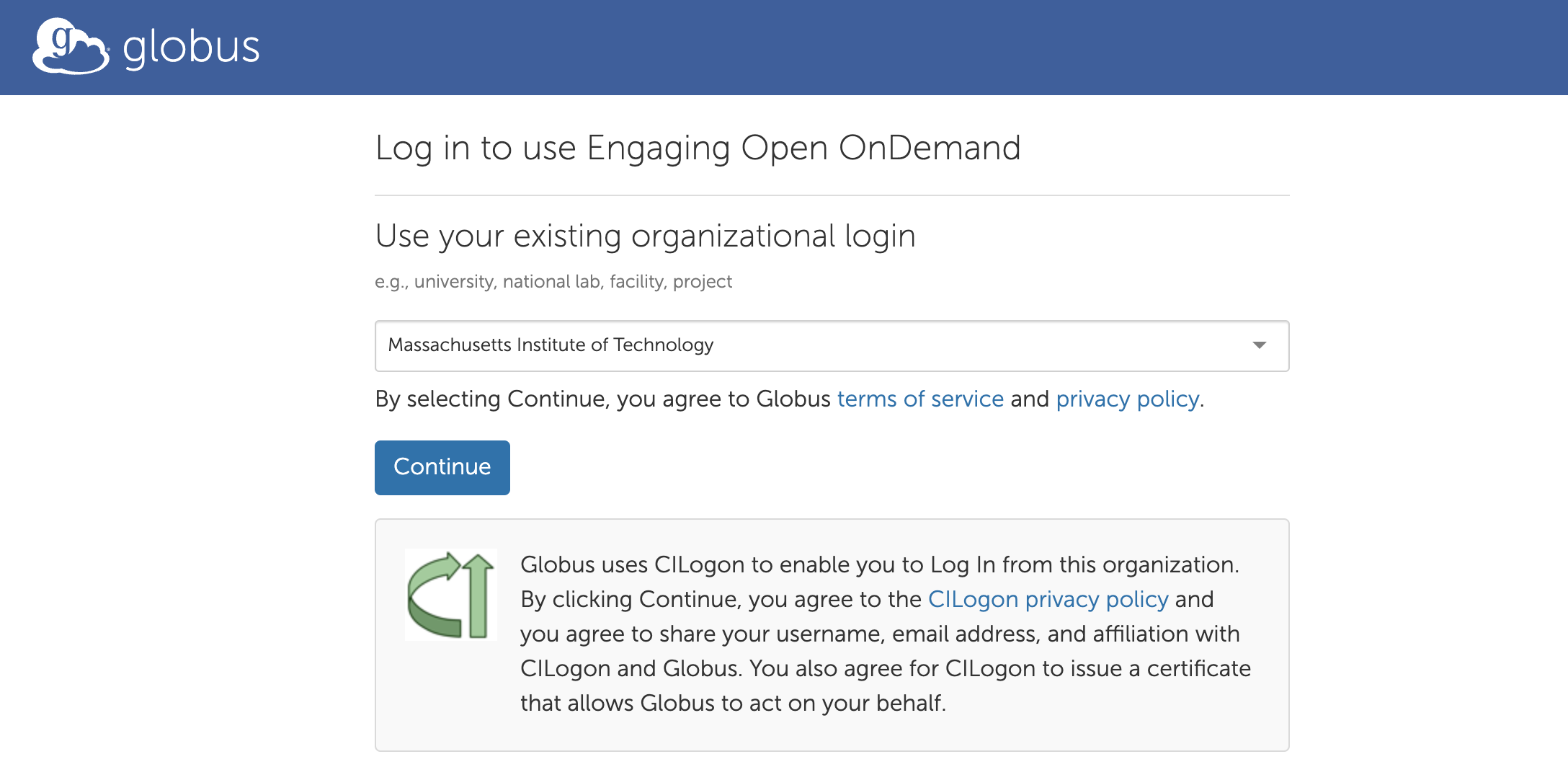Open the CILogon privacy policy
Viewport: 1568px width, 780px height.
[1047, 599]
